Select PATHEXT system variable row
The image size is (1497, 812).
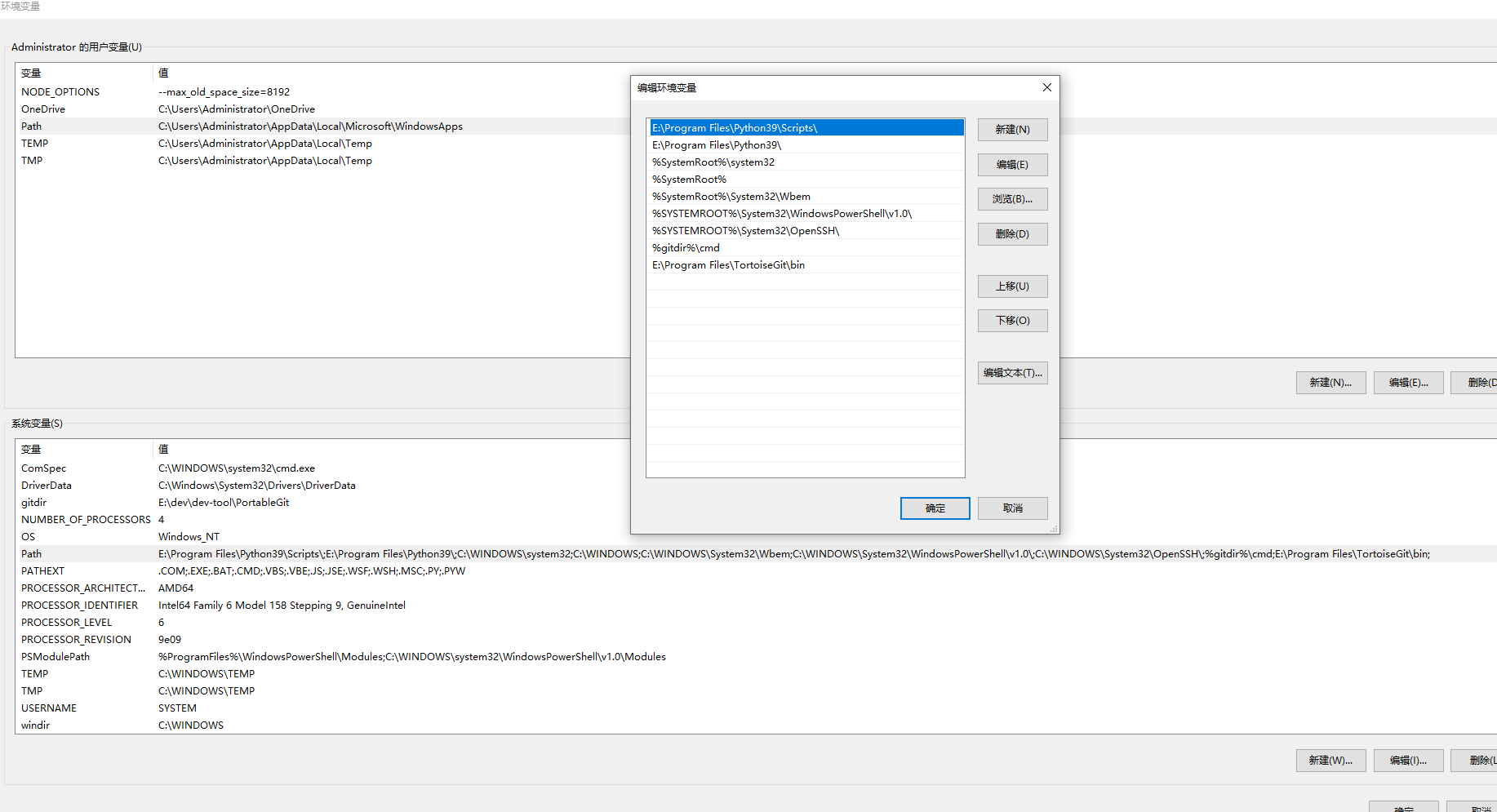[42, 571]
